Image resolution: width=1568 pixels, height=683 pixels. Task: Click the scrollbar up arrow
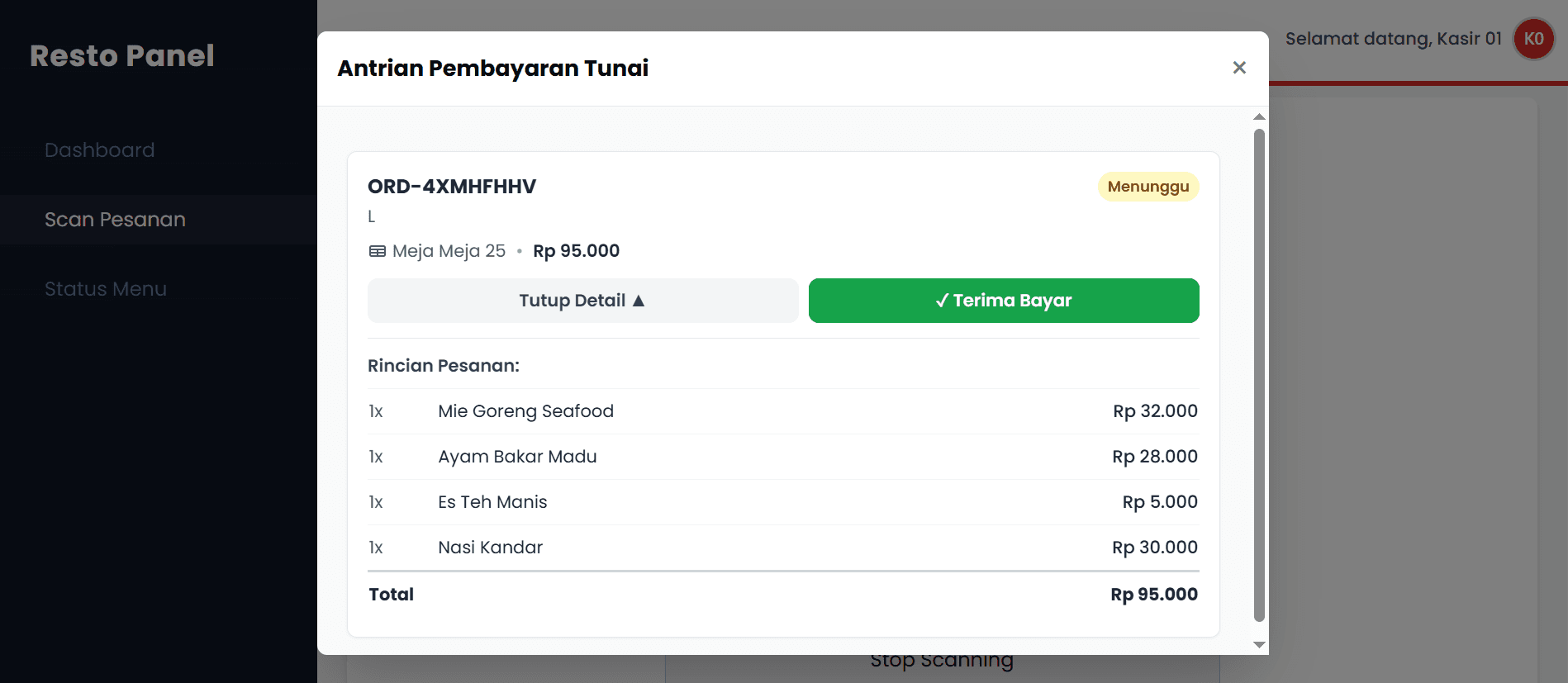[x=1259, y=117]
